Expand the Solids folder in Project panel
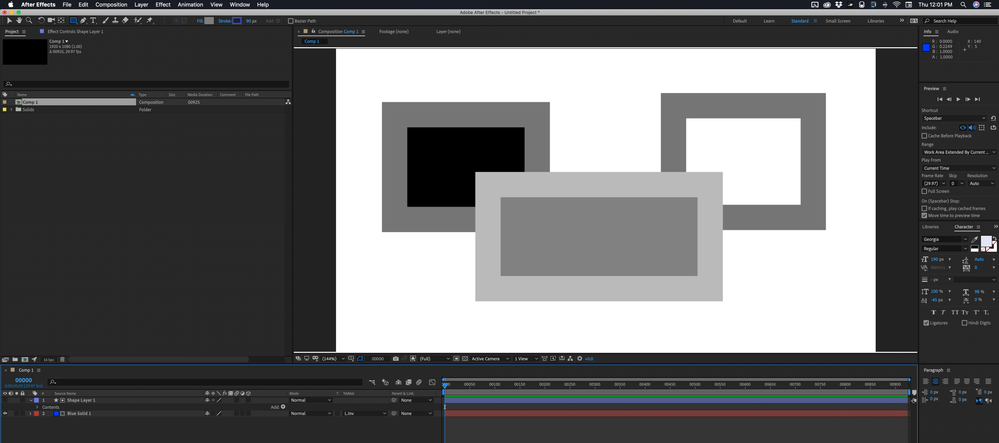The image size is (999, 443). pyautogui.click(x=11, y=109)
